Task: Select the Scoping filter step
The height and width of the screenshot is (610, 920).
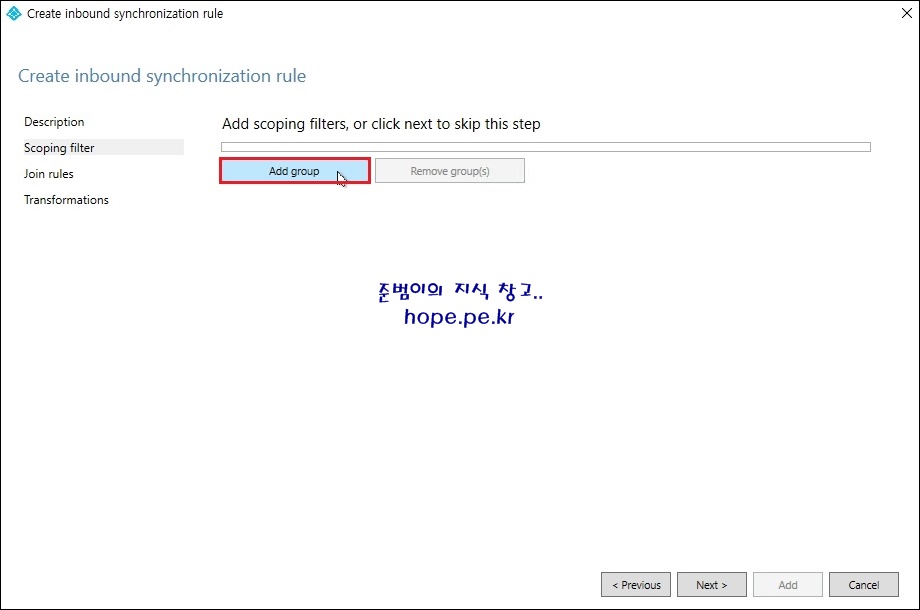Action: pyautogui.click(x=102, y=147)
